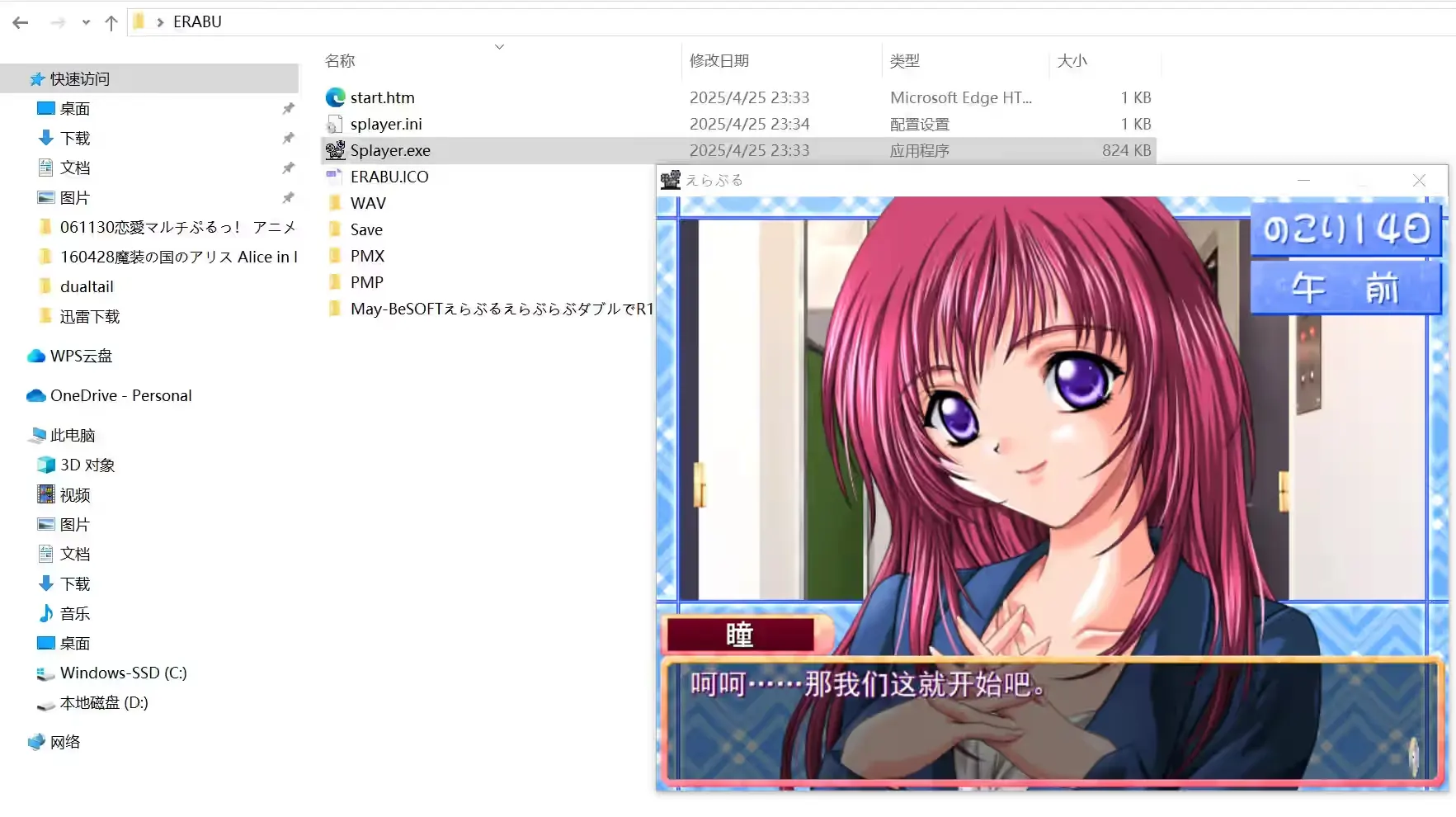Click 配置设置 type of splayer.ini
The image size is (1456, 817).
click(x=920, y=125)
